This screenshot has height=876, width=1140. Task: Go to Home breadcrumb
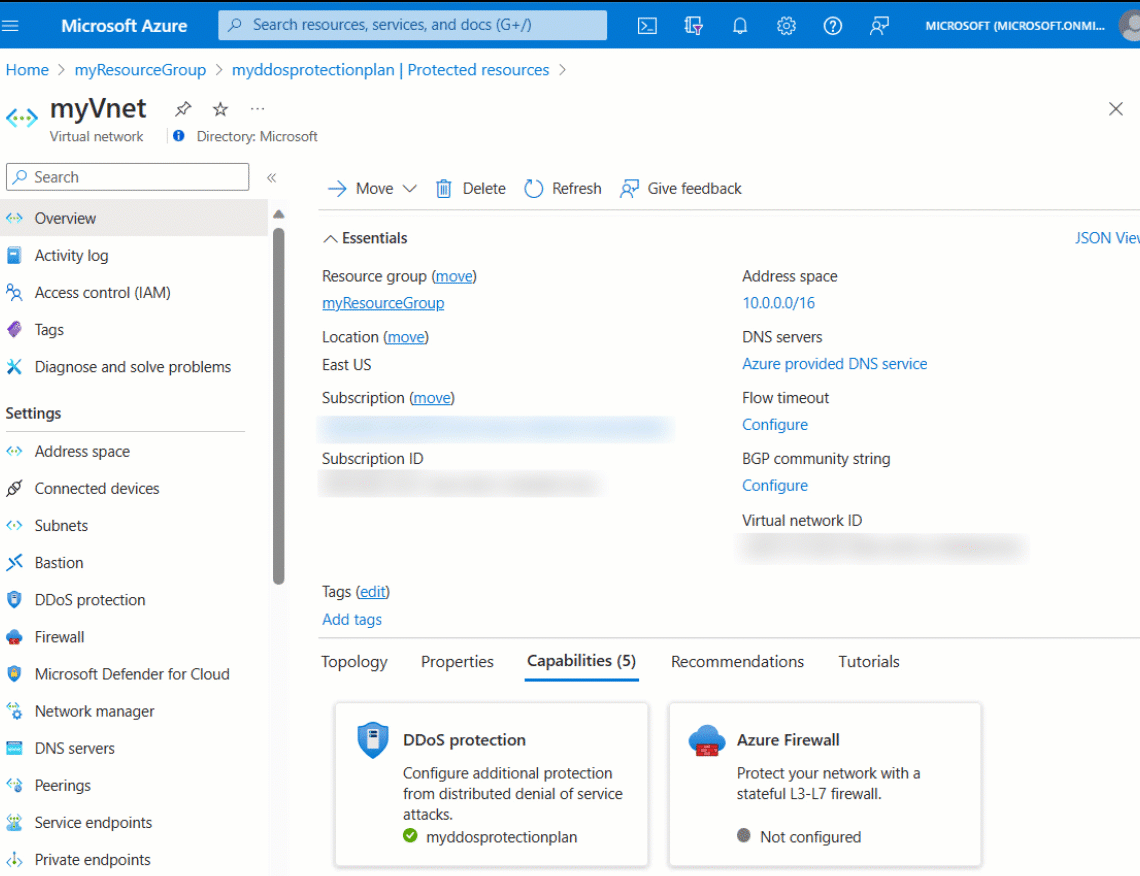click(27, 70)
